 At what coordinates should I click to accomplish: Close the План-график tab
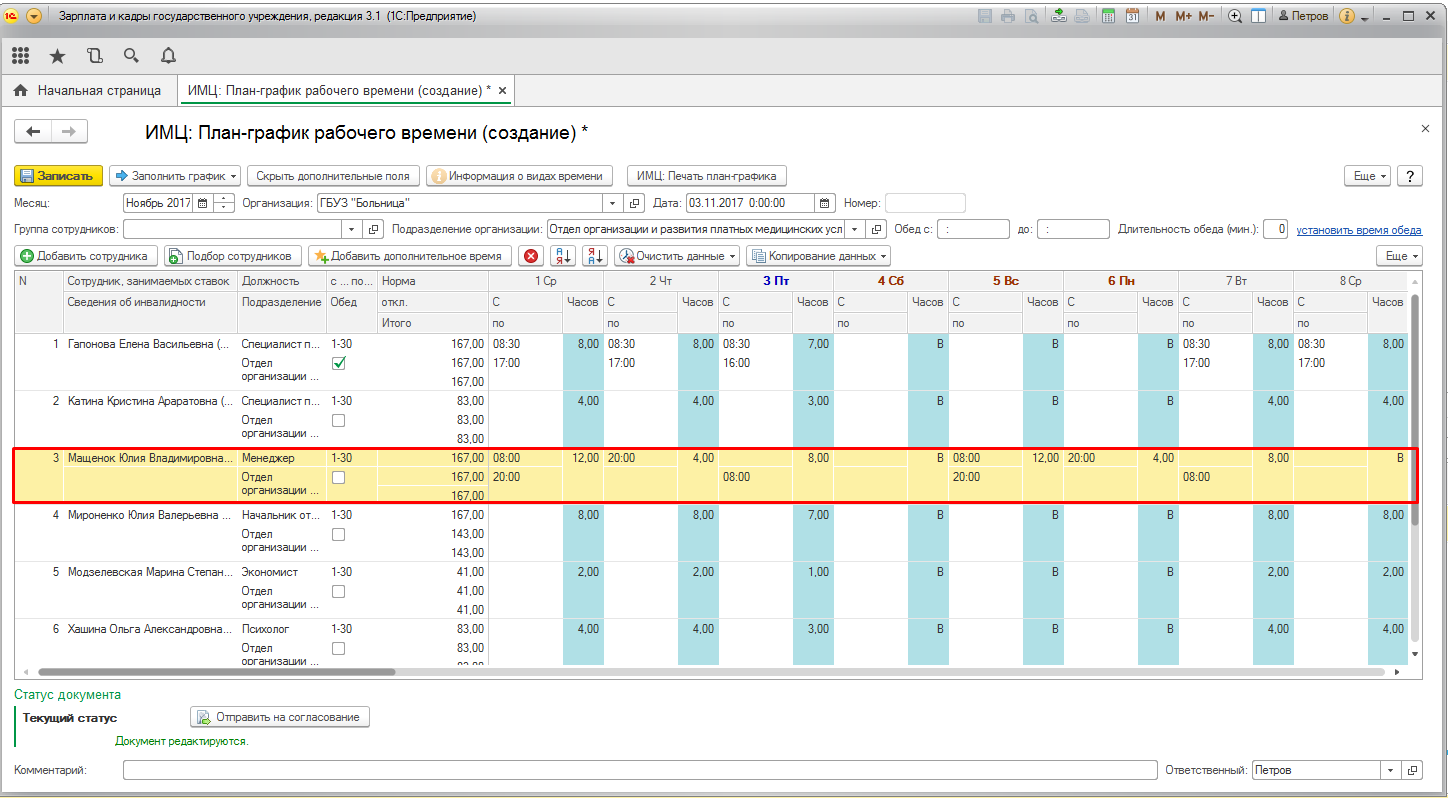coord(503,91)
